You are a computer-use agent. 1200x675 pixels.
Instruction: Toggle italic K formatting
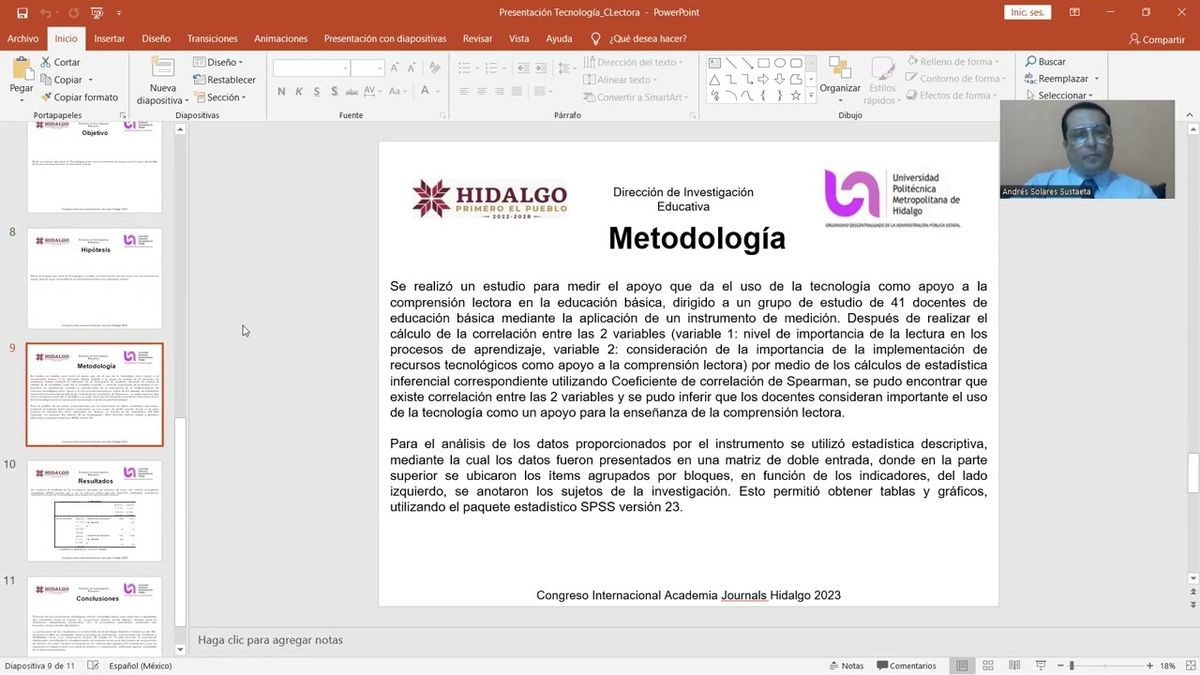pos(298,91)
